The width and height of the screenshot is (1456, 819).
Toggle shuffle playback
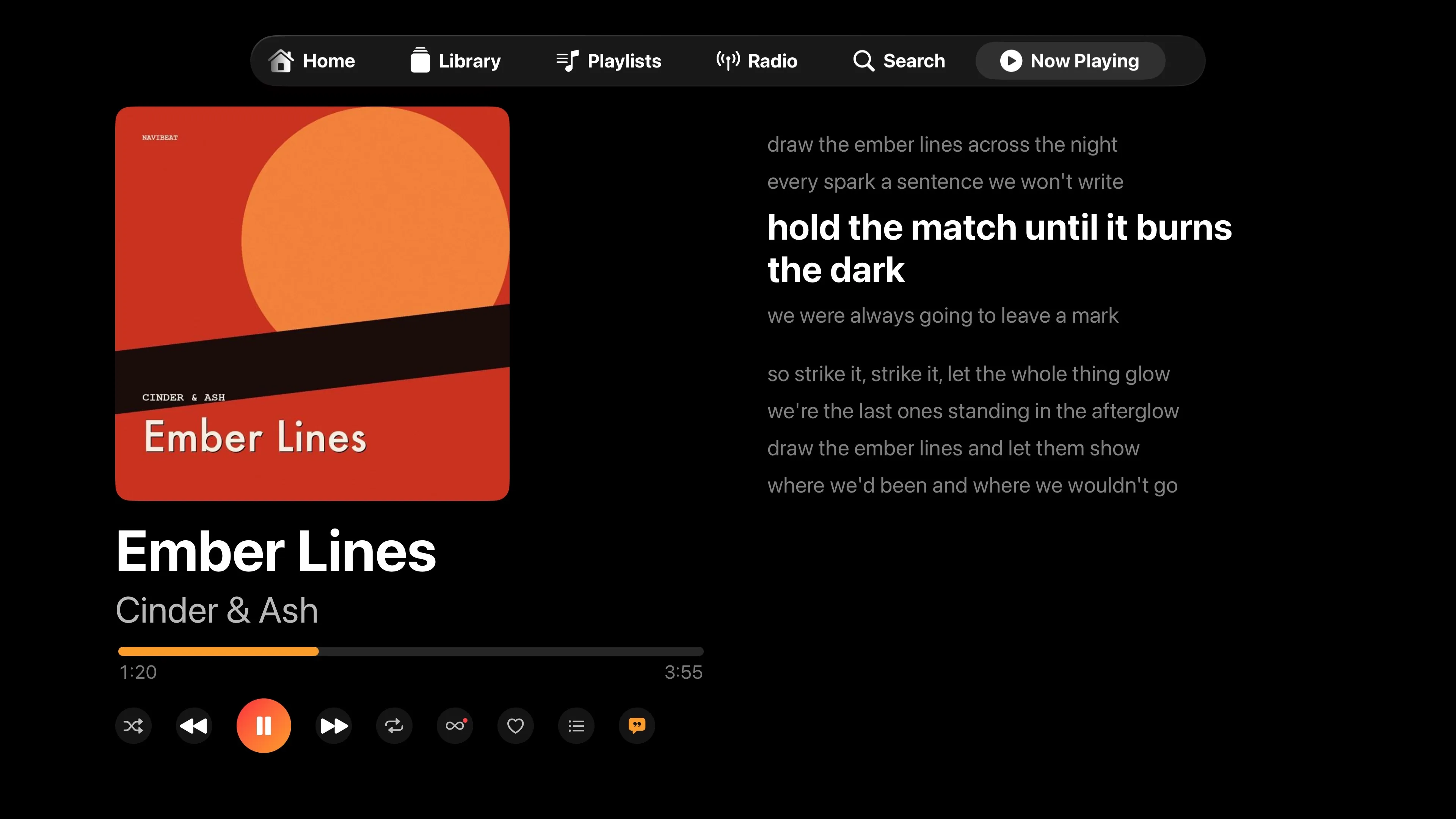133,726
